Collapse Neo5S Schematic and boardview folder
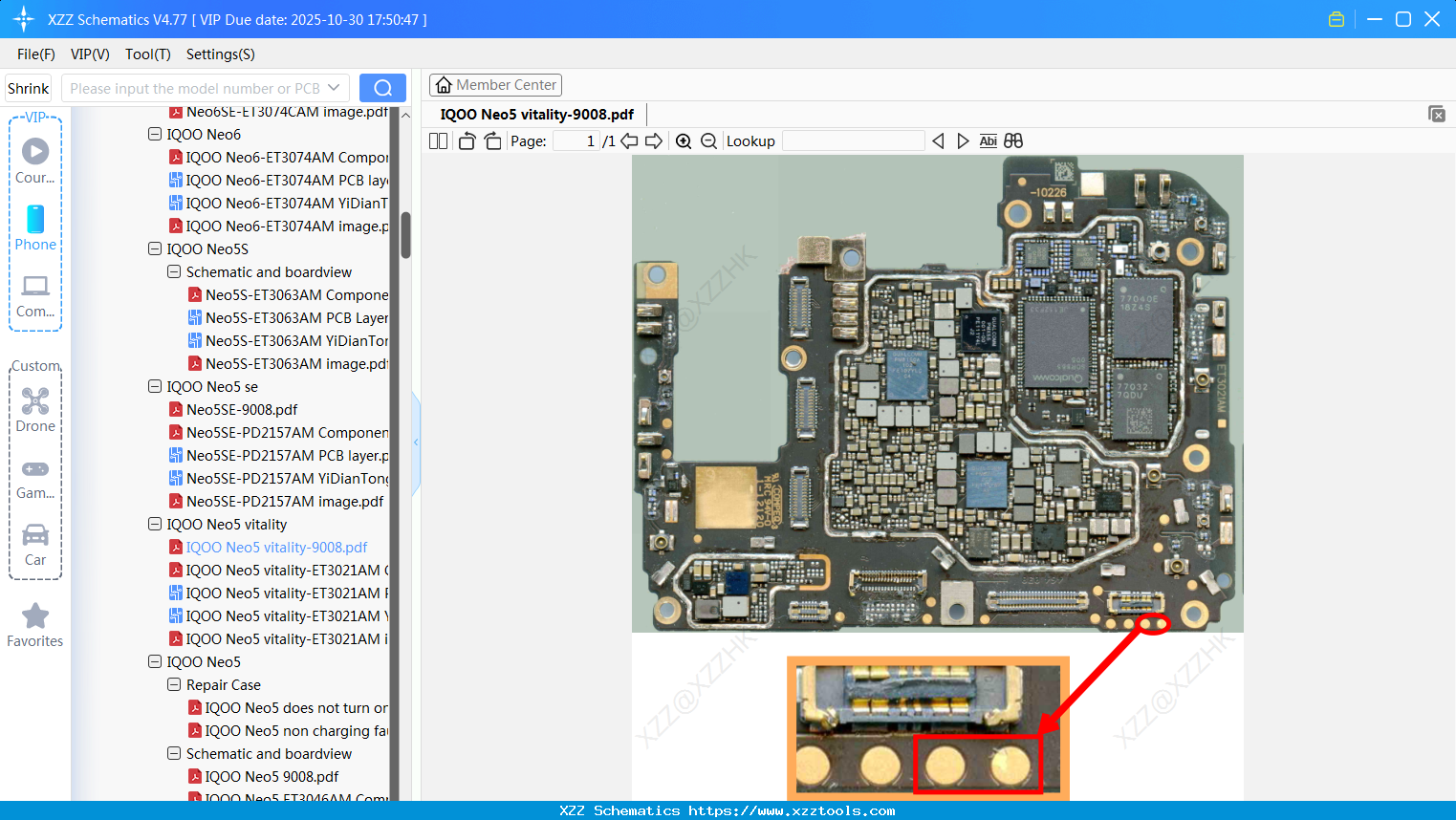 pyautogui.click(x=174, y=272)
